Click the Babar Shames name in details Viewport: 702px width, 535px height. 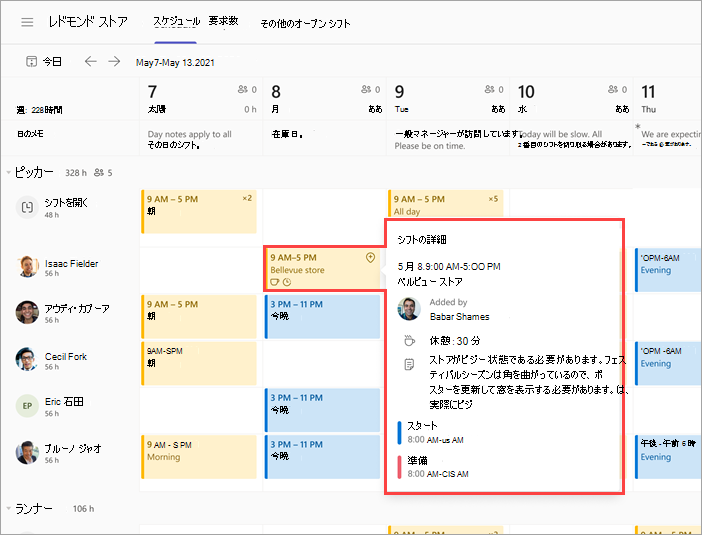point(460,317)
